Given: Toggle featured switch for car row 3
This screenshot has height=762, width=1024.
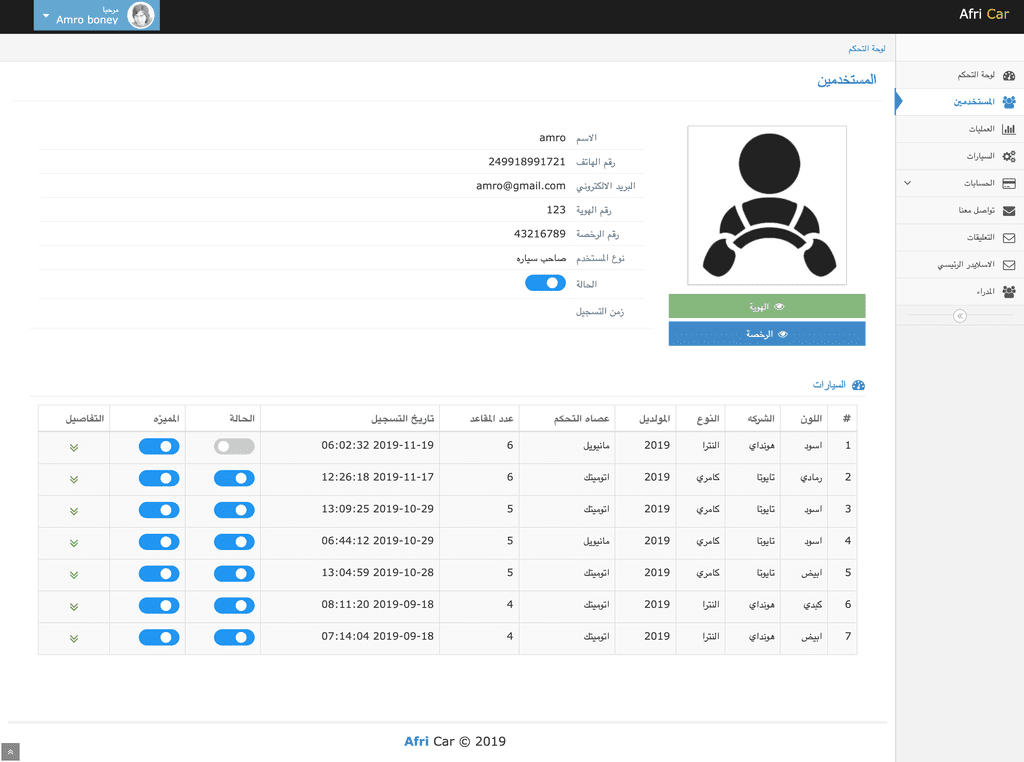Looking at the screenshot, I should 159,510.
